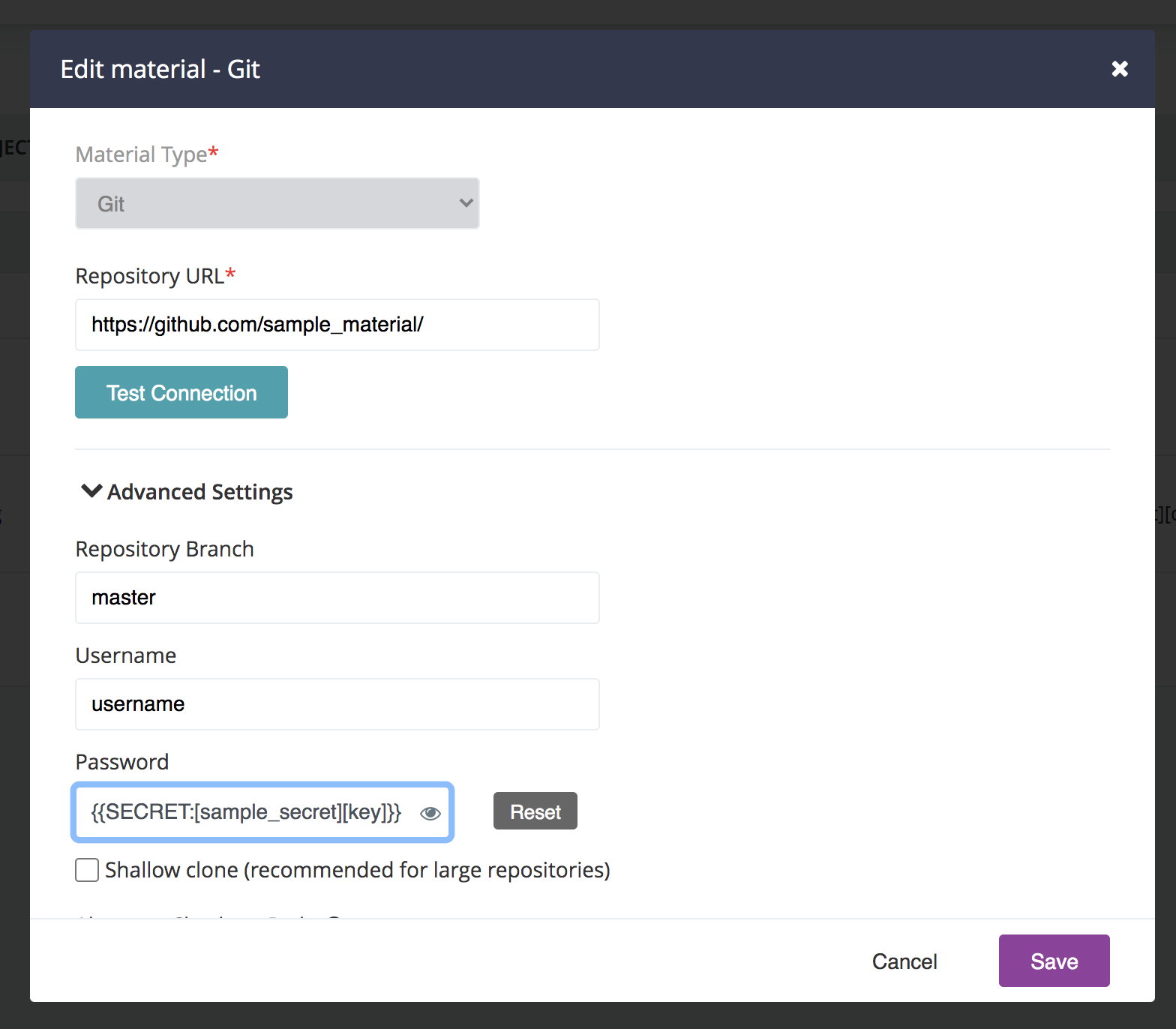Close the Edit material dialog

[1120, 69]
